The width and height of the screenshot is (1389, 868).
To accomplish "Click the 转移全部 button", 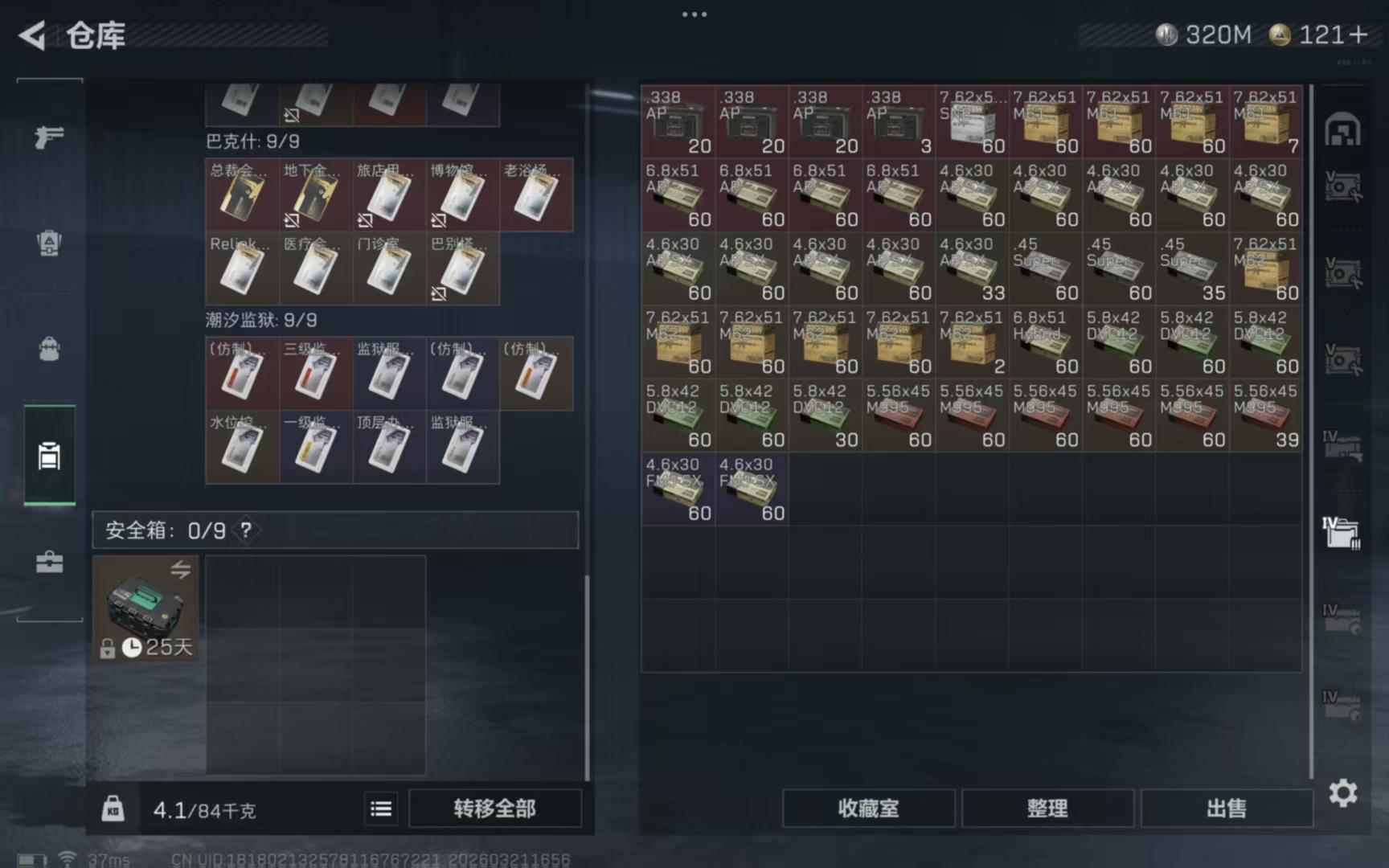I will pos(494,809).
